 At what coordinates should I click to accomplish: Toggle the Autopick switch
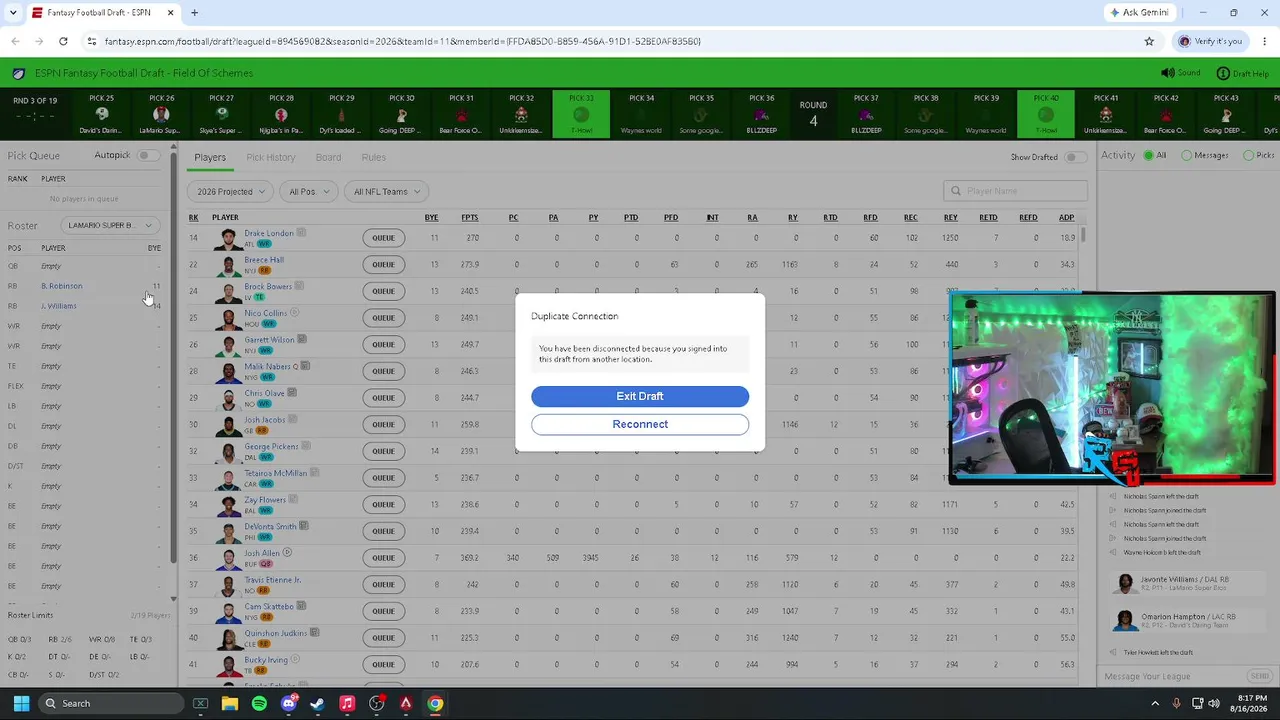pyautogui.click(x=148, y=155)
